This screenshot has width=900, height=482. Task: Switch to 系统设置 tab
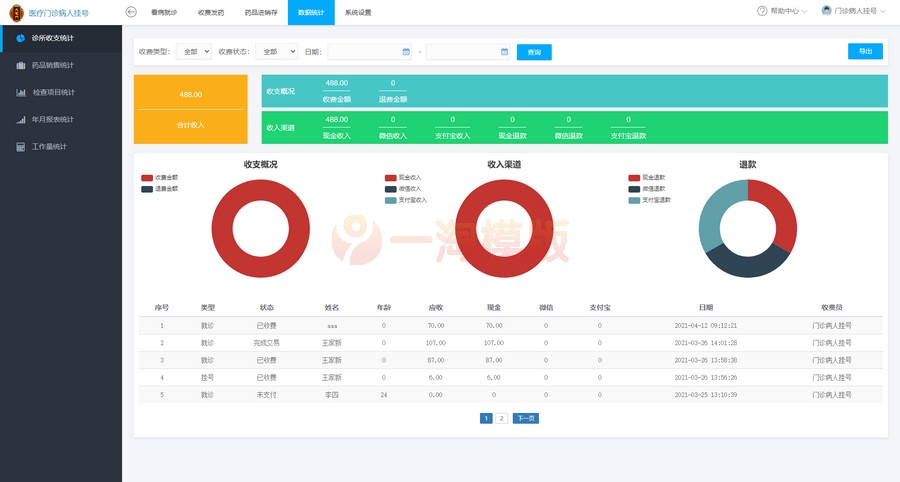click(358, 12)
